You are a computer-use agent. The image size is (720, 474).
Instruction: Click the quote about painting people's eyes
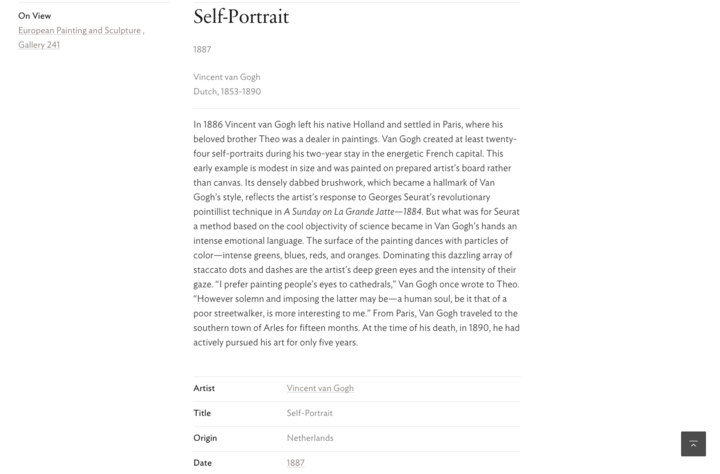click(304, 284)
